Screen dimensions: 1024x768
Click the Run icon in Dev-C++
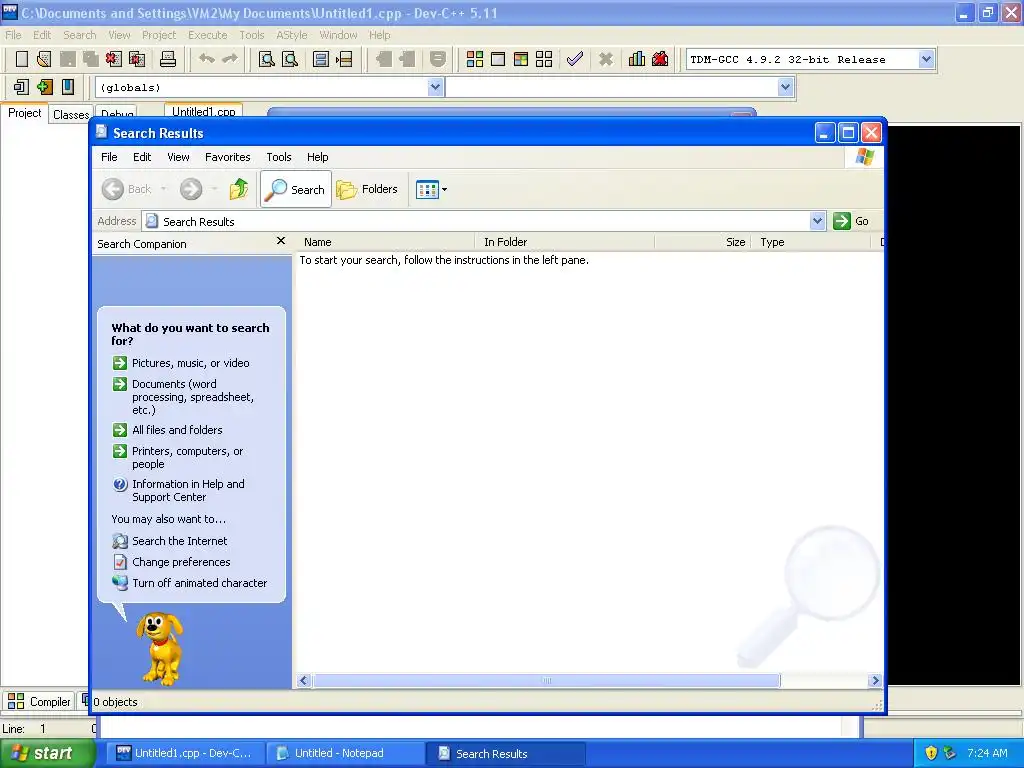498,59
